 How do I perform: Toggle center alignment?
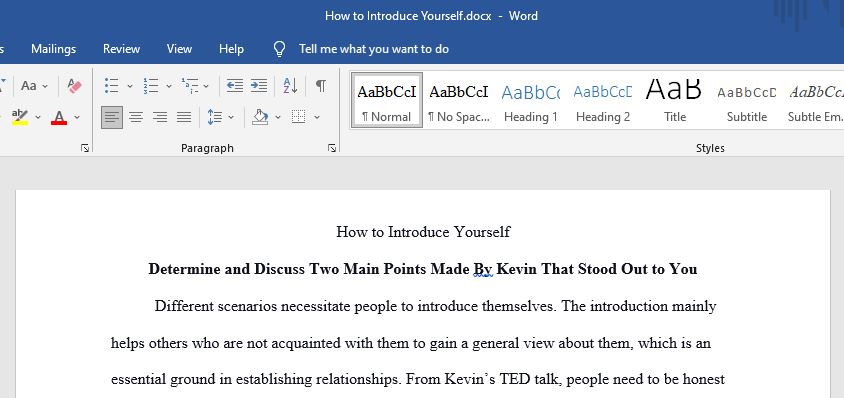[x=136, y=117]
